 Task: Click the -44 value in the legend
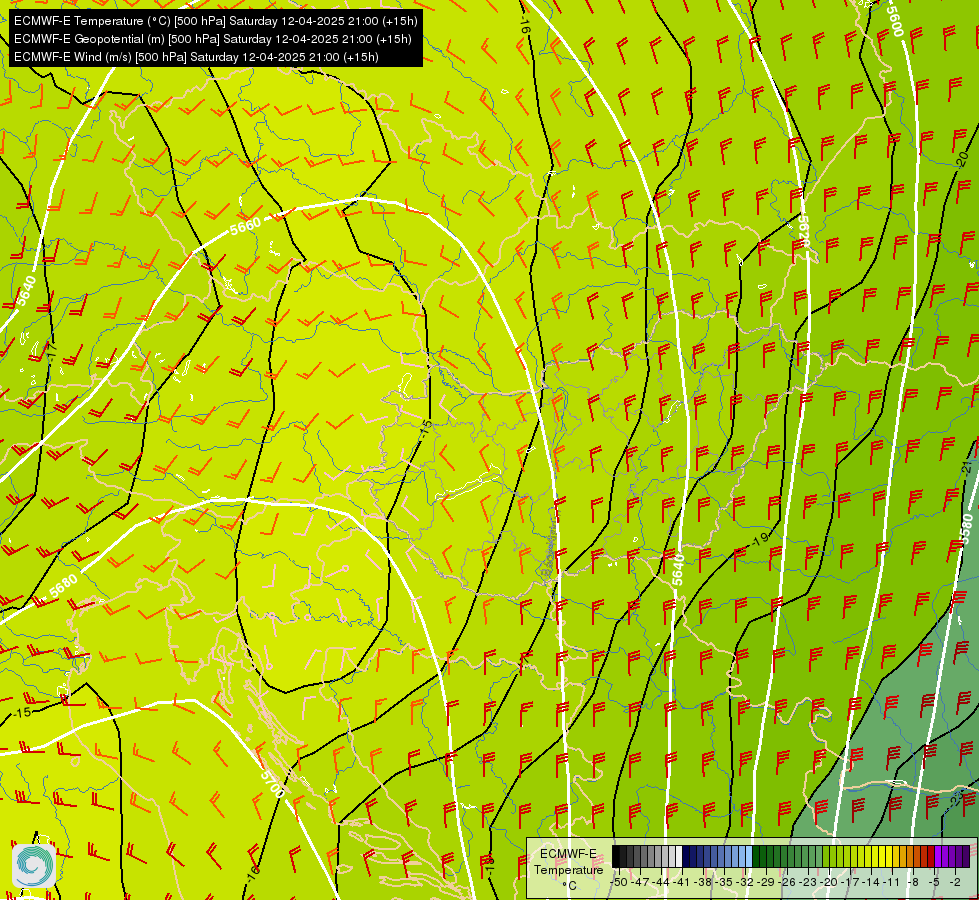tap(661, 883)
